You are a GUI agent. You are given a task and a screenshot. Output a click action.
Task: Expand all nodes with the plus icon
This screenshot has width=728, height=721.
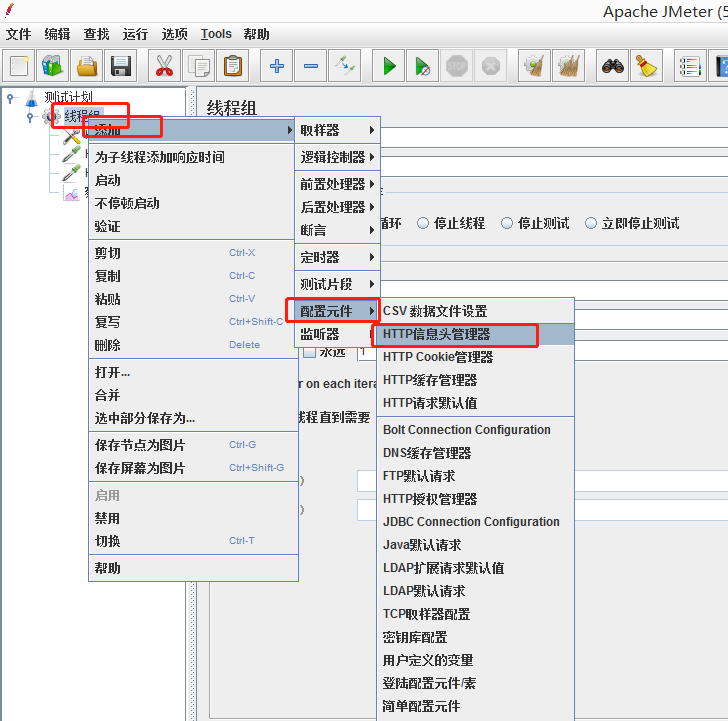277,66
